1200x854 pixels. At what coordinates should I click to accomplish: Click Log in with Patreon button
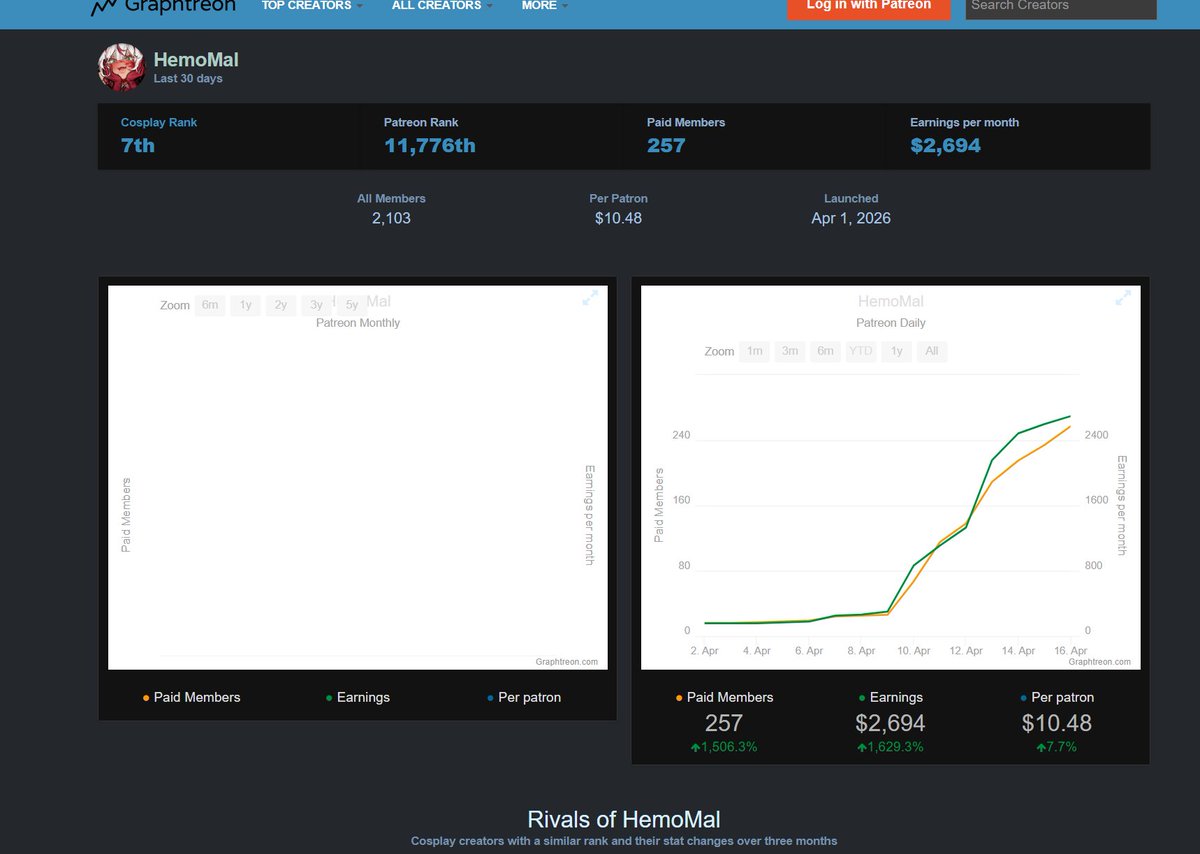868,7
